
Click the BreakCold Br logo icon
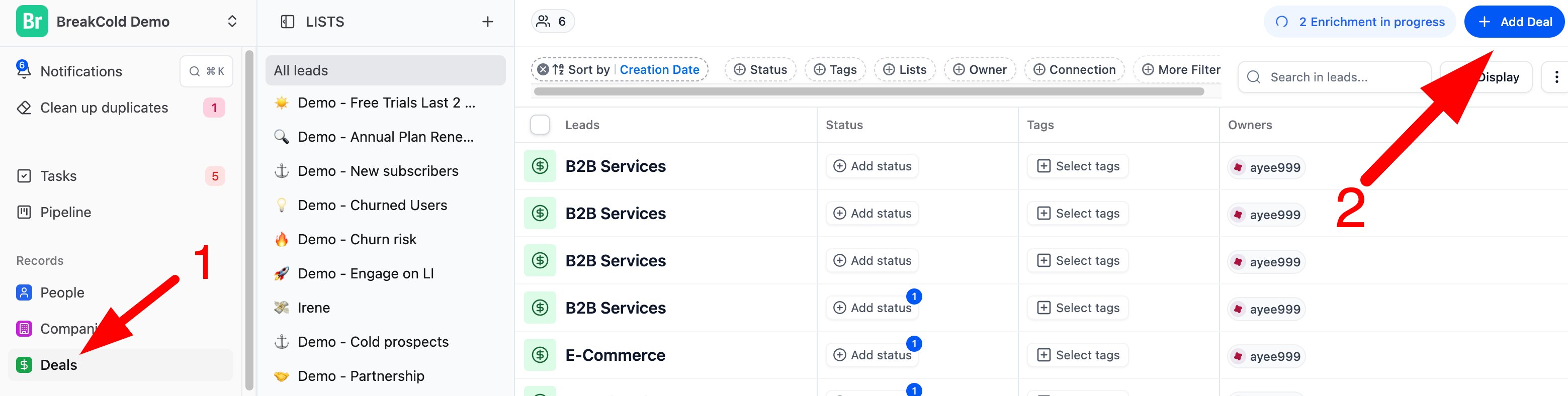[32, 21]
